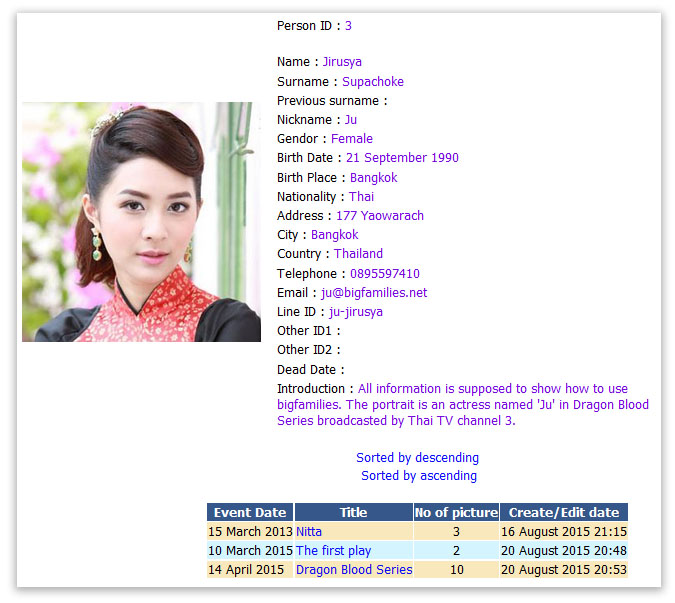Viewport: 675px width, 603px height.
Task: Open 'The first play' event
Action: click(x=333, y=550)
